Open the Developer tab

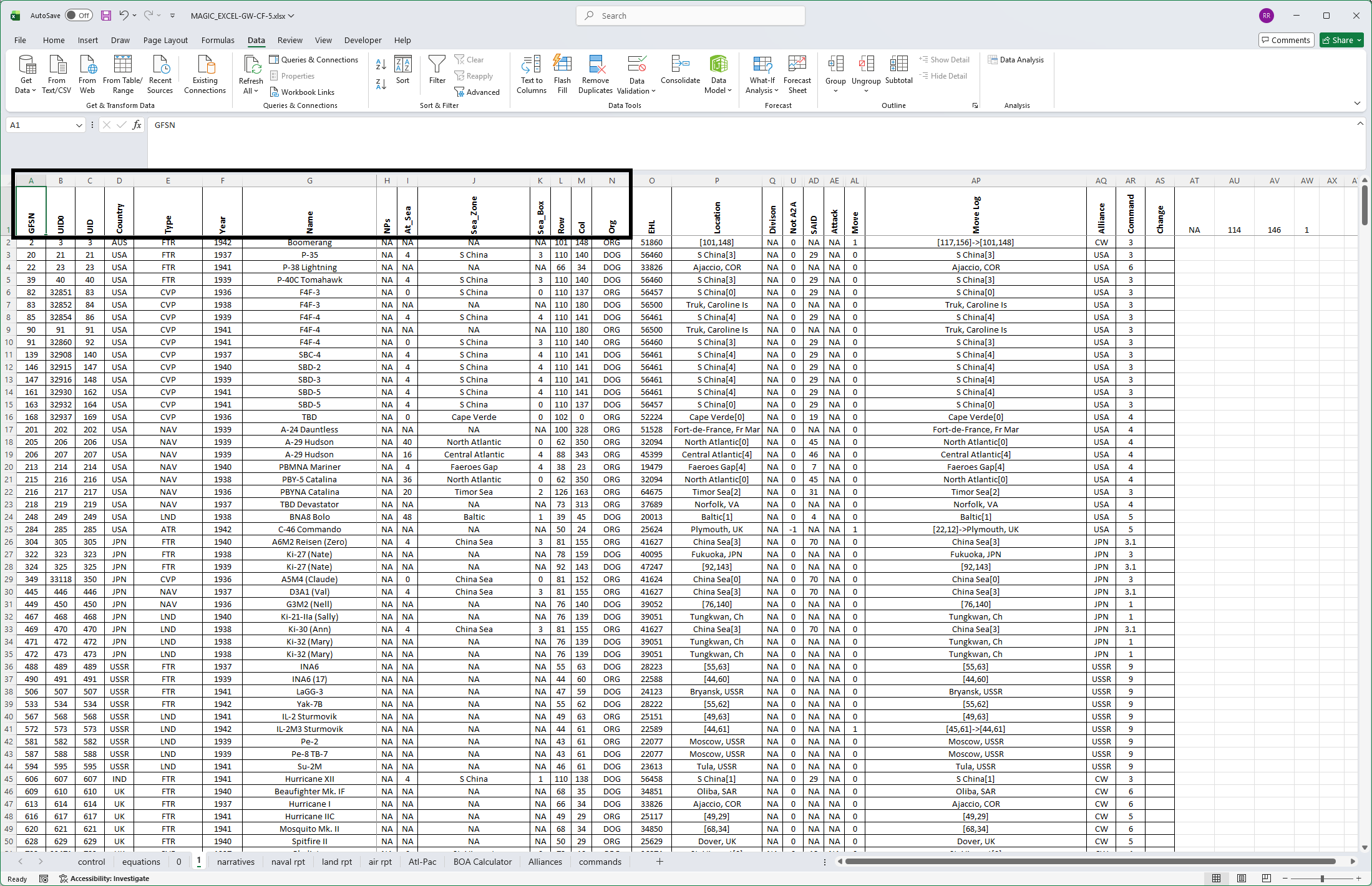[362, 40]
